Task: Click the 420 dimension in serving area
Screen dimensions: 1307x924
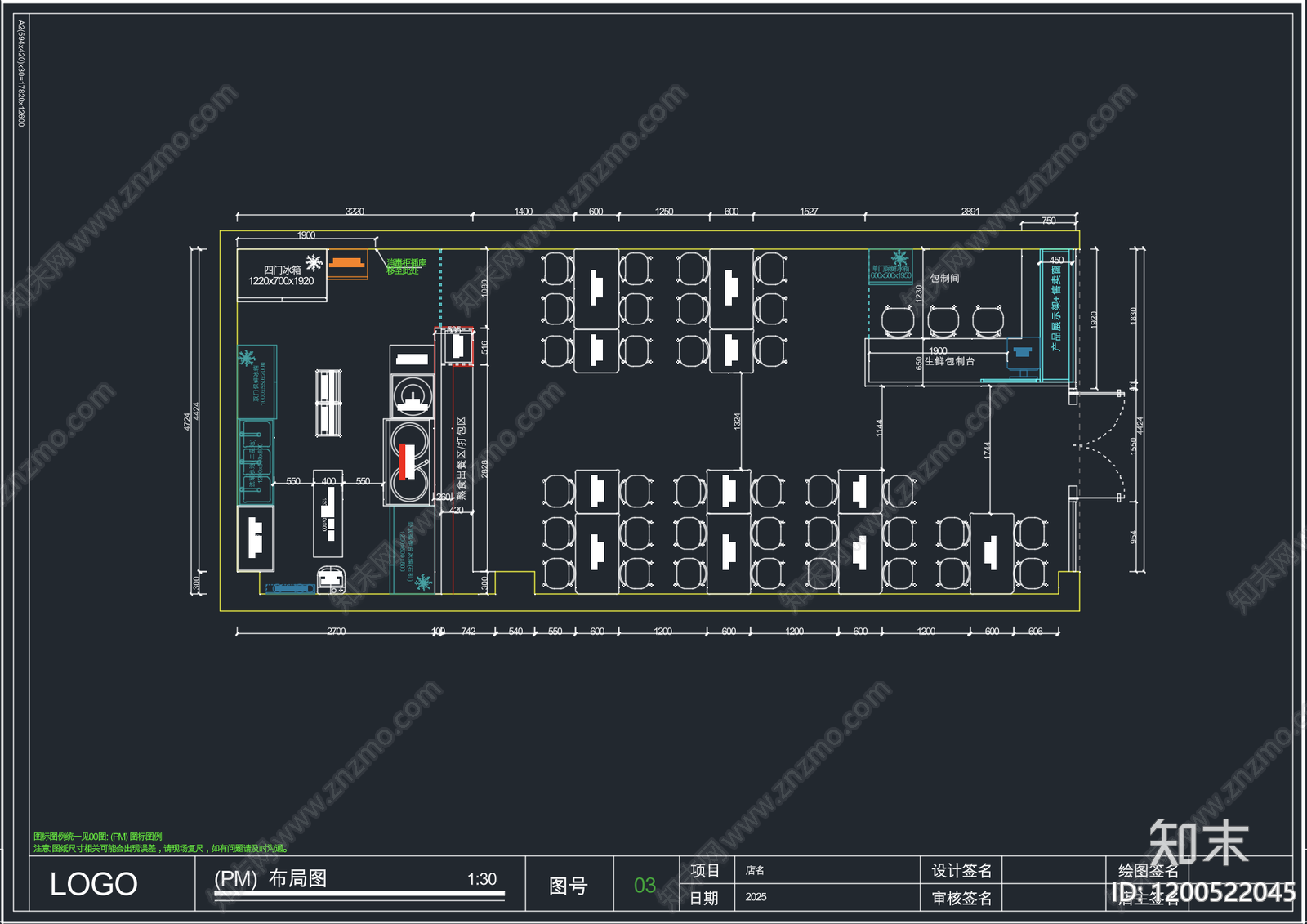Action: click(x=456, y=511)
